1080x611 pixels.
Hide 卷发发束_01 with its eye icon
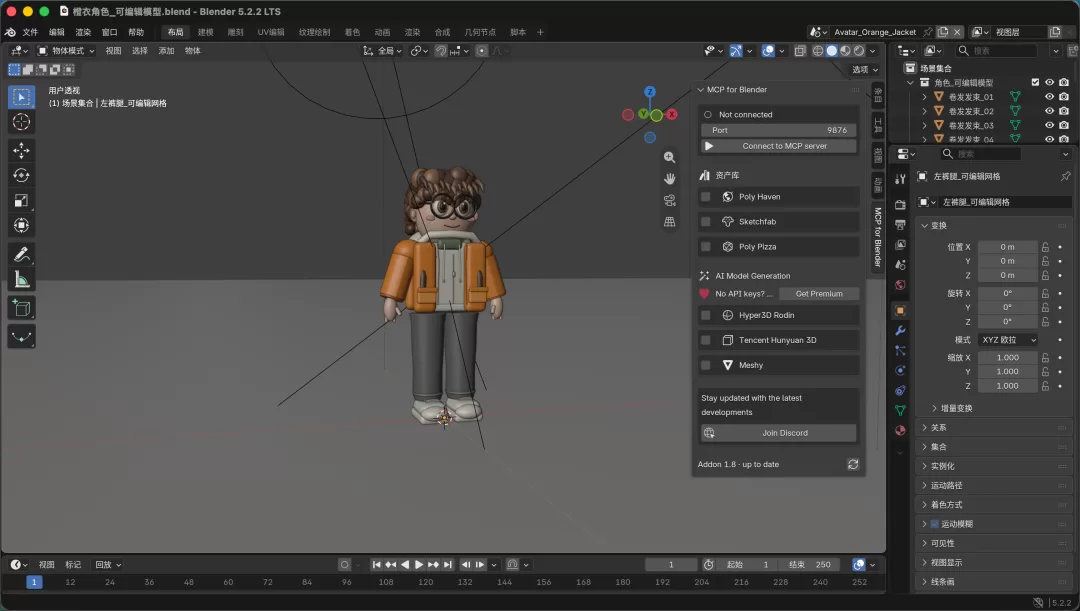click(1050, 97)
